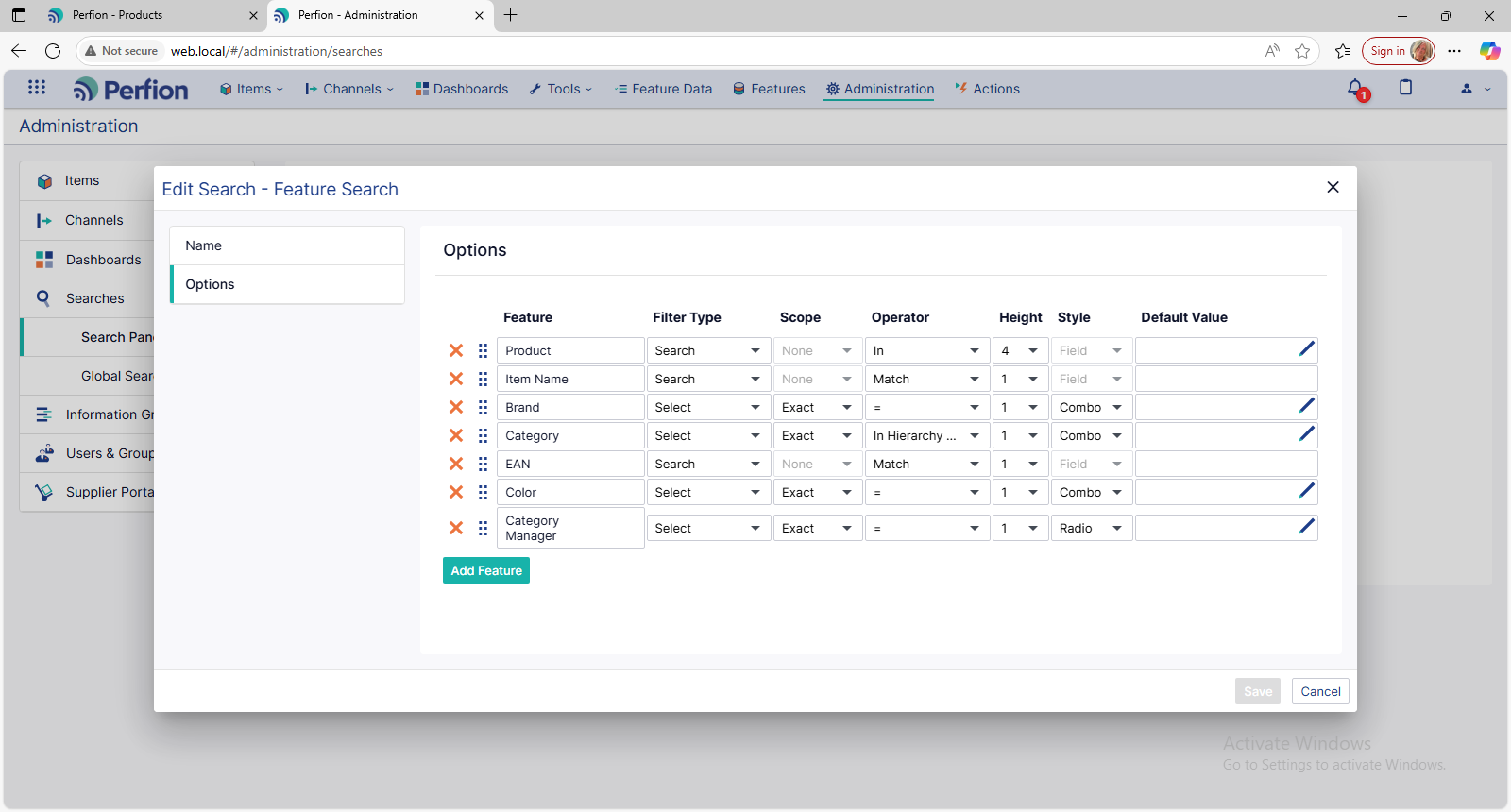Edit default value for Category Manager row
Screen dimensions: 1511x812
coord(1307,527)
